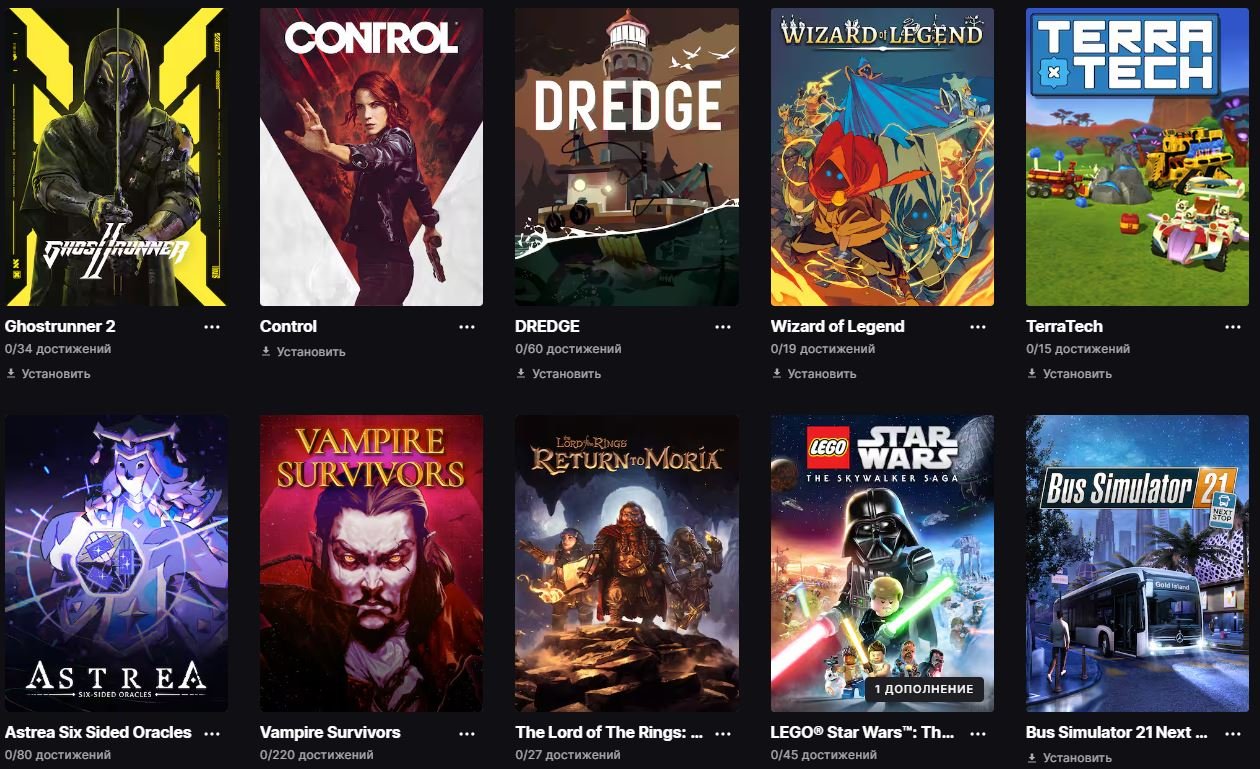Click Установить under Wizard of Legend
This screenshot has width=1260, height=769.
[814, 374]
